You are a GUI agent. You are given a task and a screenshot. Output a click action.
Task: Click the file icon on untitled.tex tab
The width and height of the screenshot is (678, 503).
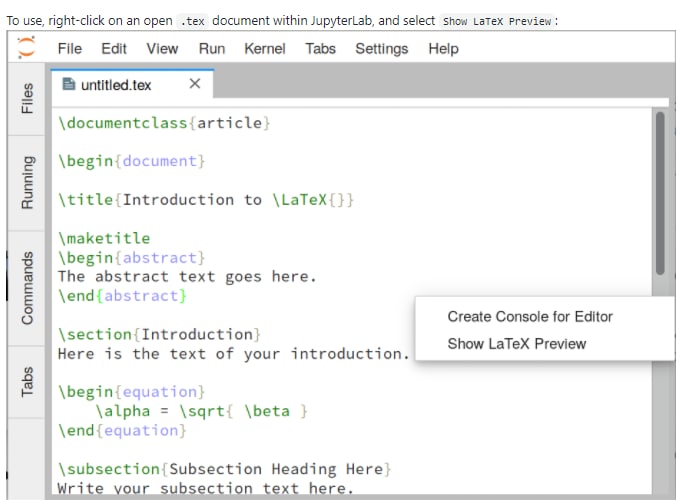click(68, 84)
